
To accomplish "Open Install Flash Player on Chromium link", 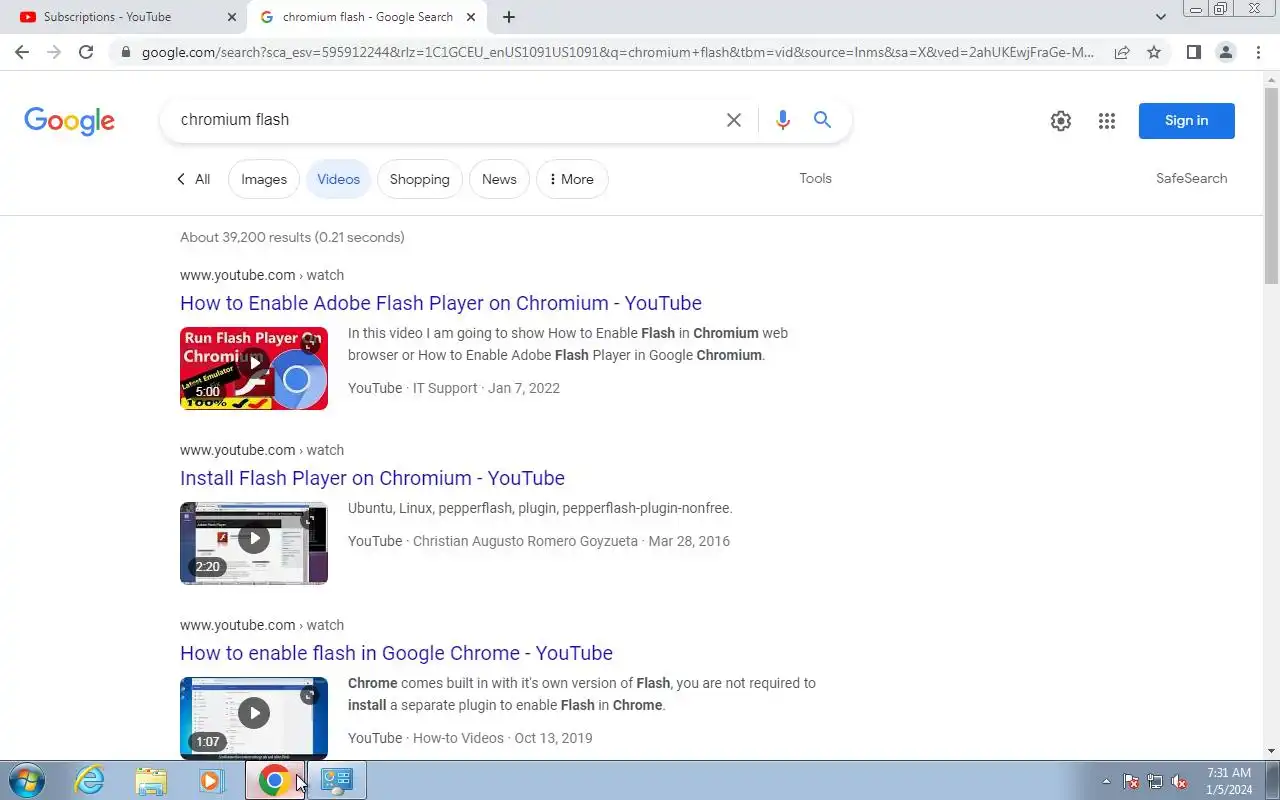I will pos(372,478).
